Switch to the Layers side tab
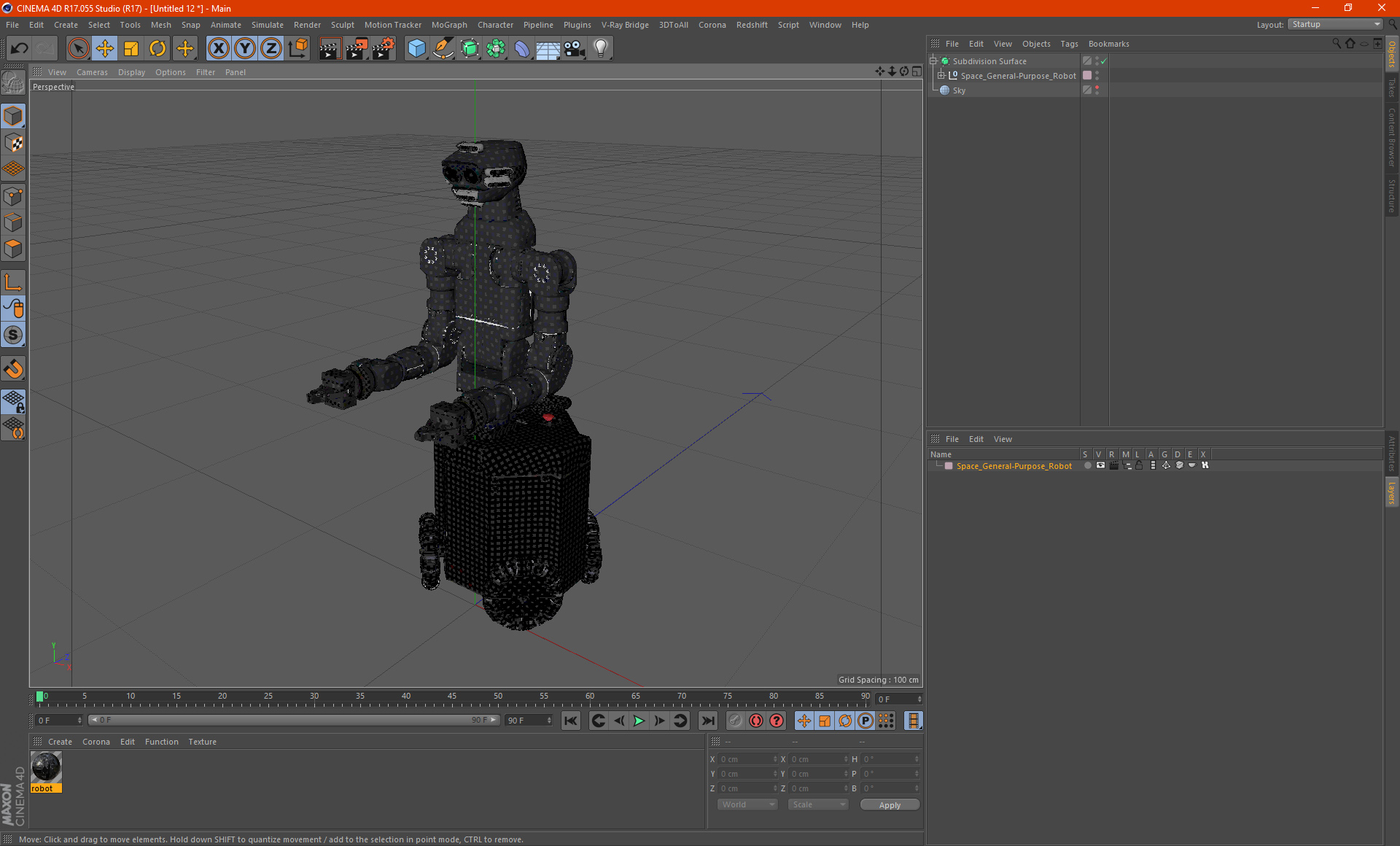Screen dimensions: 1400x846 tap(1391, 492)
